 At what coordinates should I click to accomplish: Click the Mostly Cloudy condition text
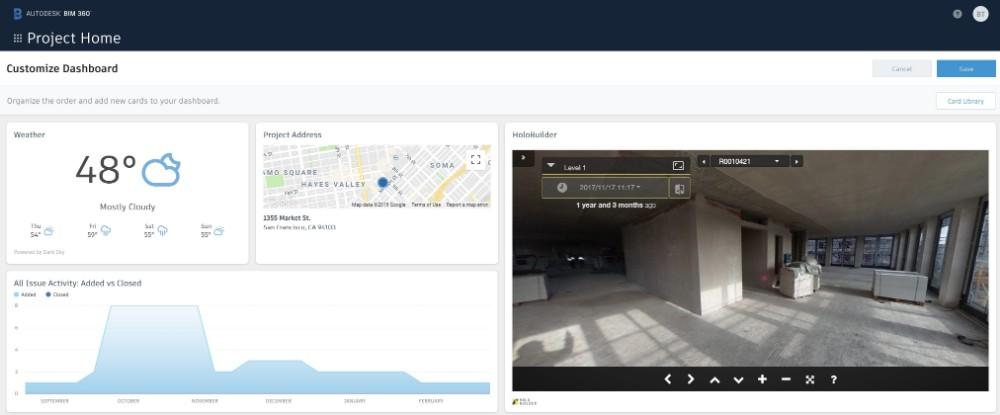128,207
